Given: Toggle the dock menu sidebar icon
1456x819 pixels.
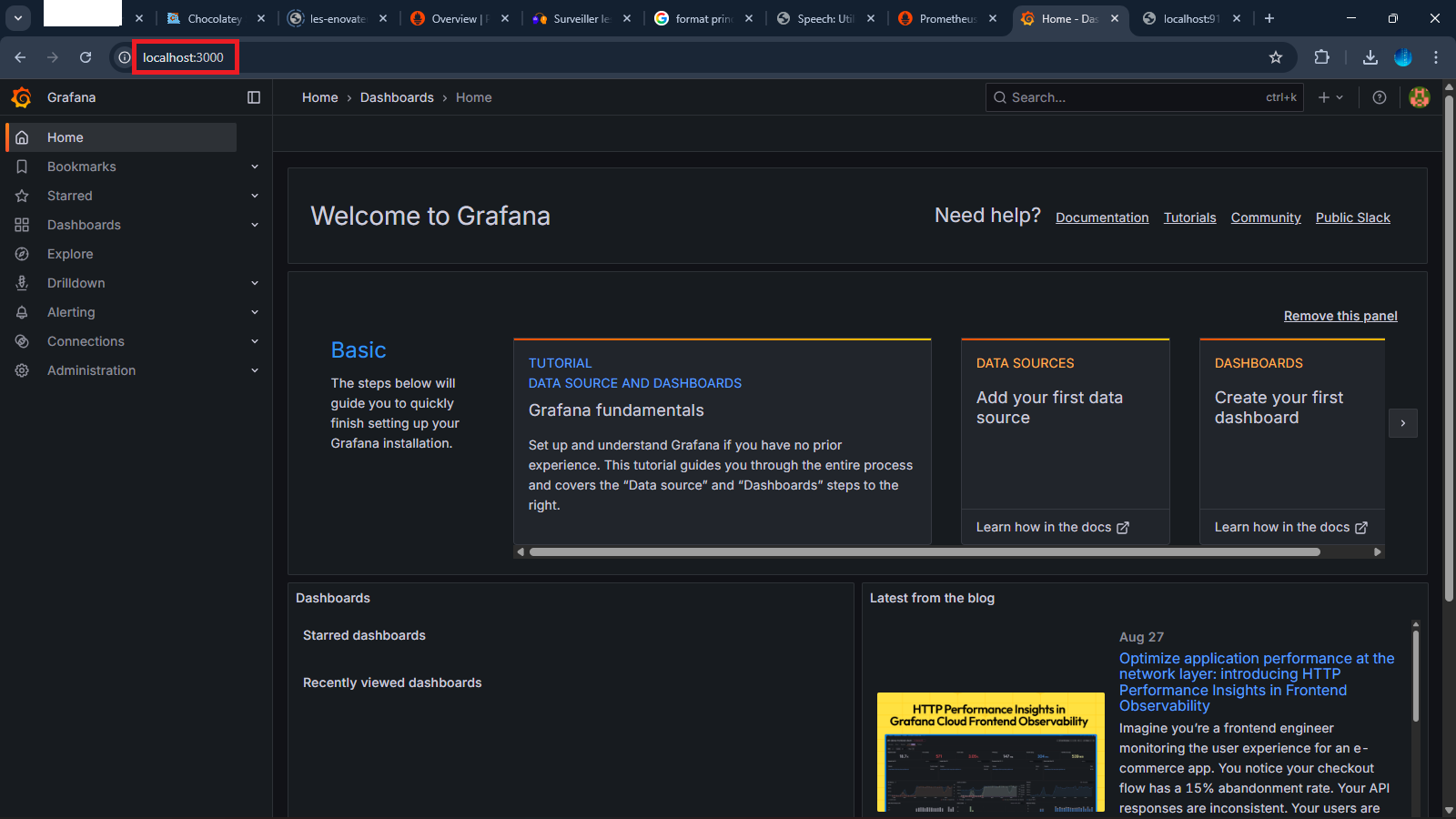Looking at the screenshot, I should (x=254, y=97).
